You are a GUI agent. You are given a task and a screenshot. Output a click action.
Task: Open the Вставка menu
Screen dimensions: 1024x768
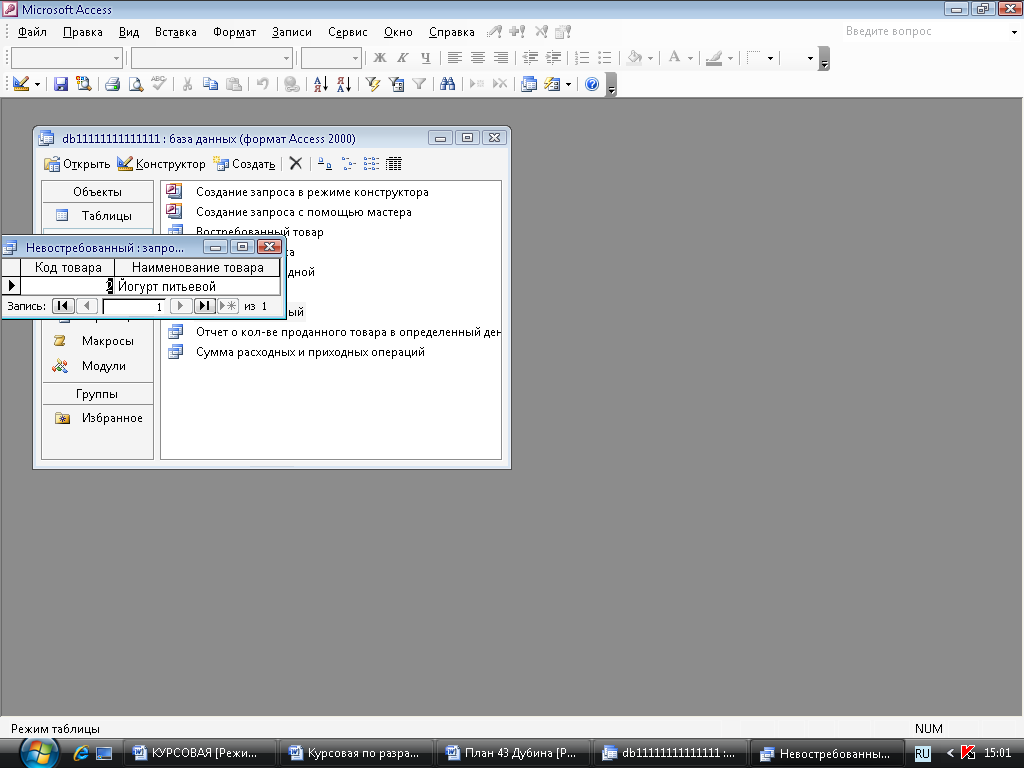[176, 31]
